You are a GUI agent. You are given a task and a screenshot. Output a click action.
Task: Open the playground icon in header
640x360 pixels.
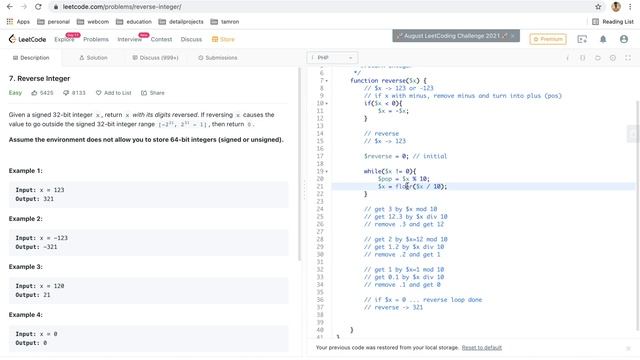click(x=582, y=39)
